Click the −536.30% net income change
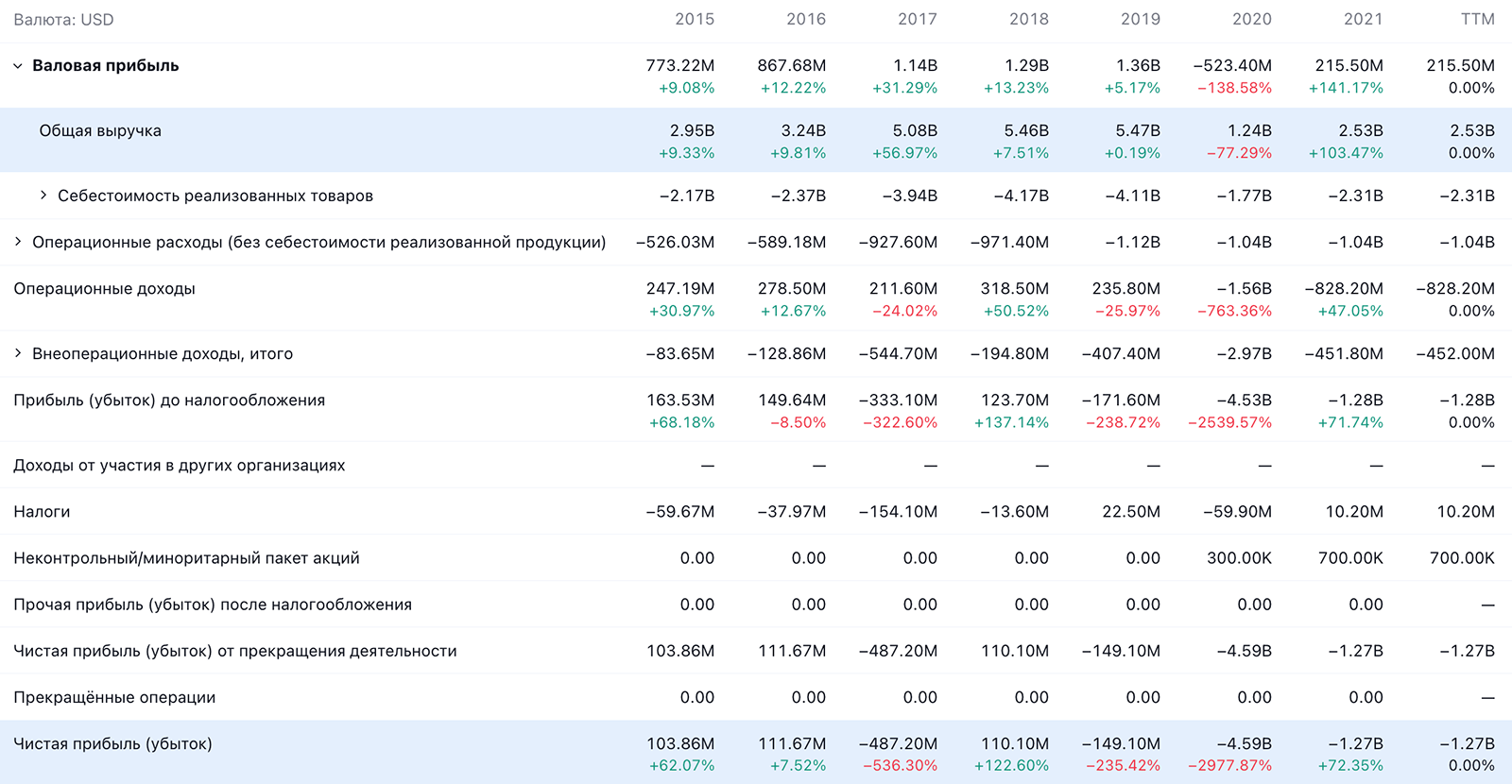1512x784 pixels. (x=900, y=766)
